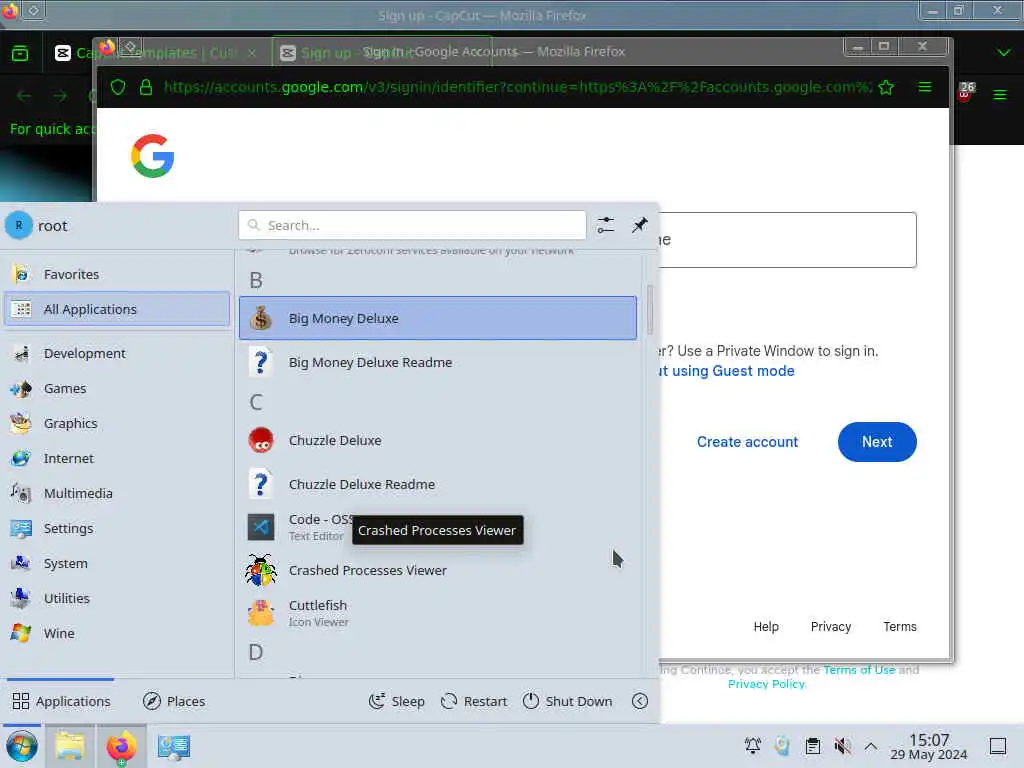Open Development category
Viewport: 1024px width, 768px height.
(117, 353)
